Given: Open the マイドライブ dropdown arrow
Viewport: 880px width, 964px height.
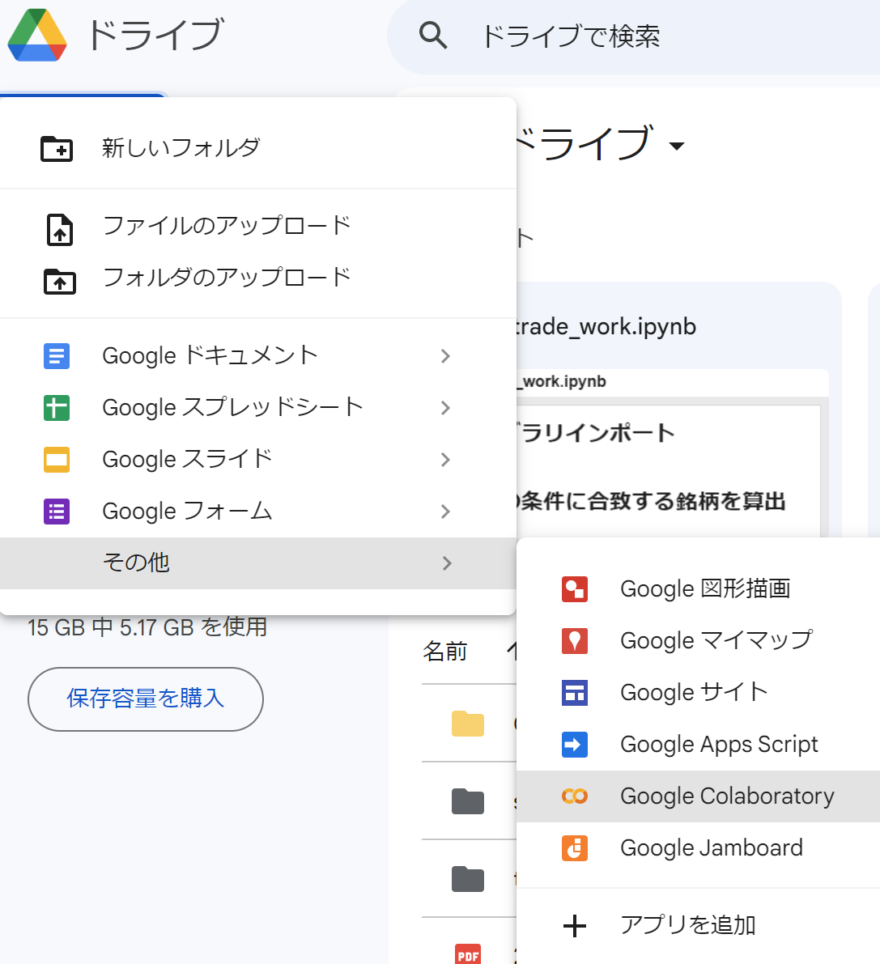Looking at the screenshot, I should pyautogui.click(x=677, y=146).
